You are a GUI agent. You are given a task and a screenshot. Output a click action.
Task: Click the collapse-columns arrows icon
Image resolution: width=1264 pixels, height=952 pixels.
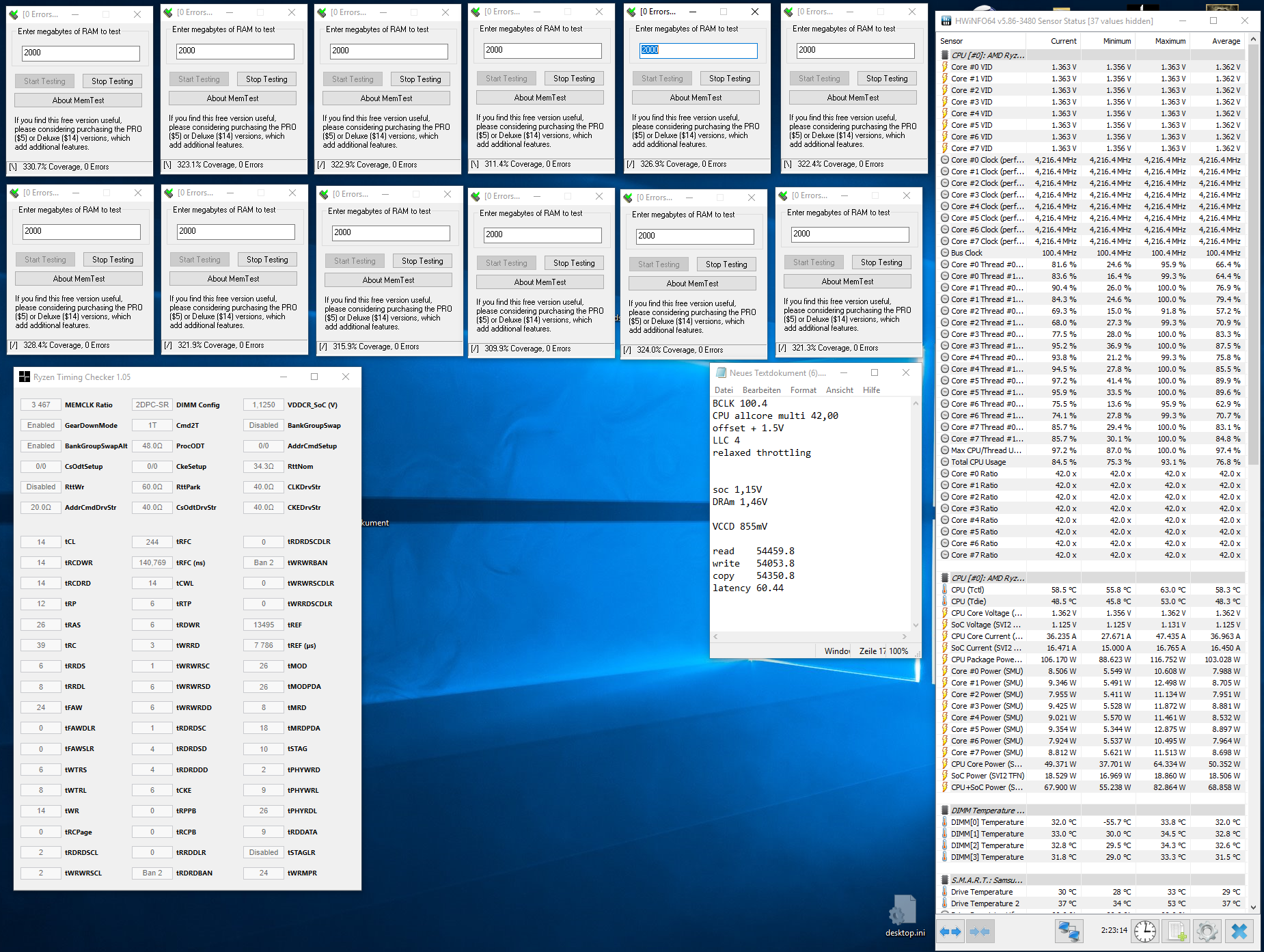(980, 931)
